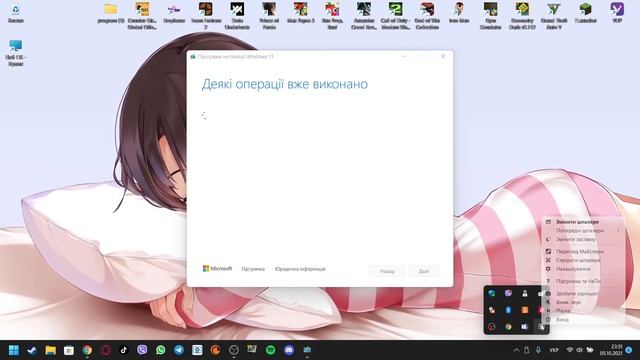The image size is (640, 360).
Task: Select the Prince of Persia desktop shortcut
Action: (x=269, y=16)
